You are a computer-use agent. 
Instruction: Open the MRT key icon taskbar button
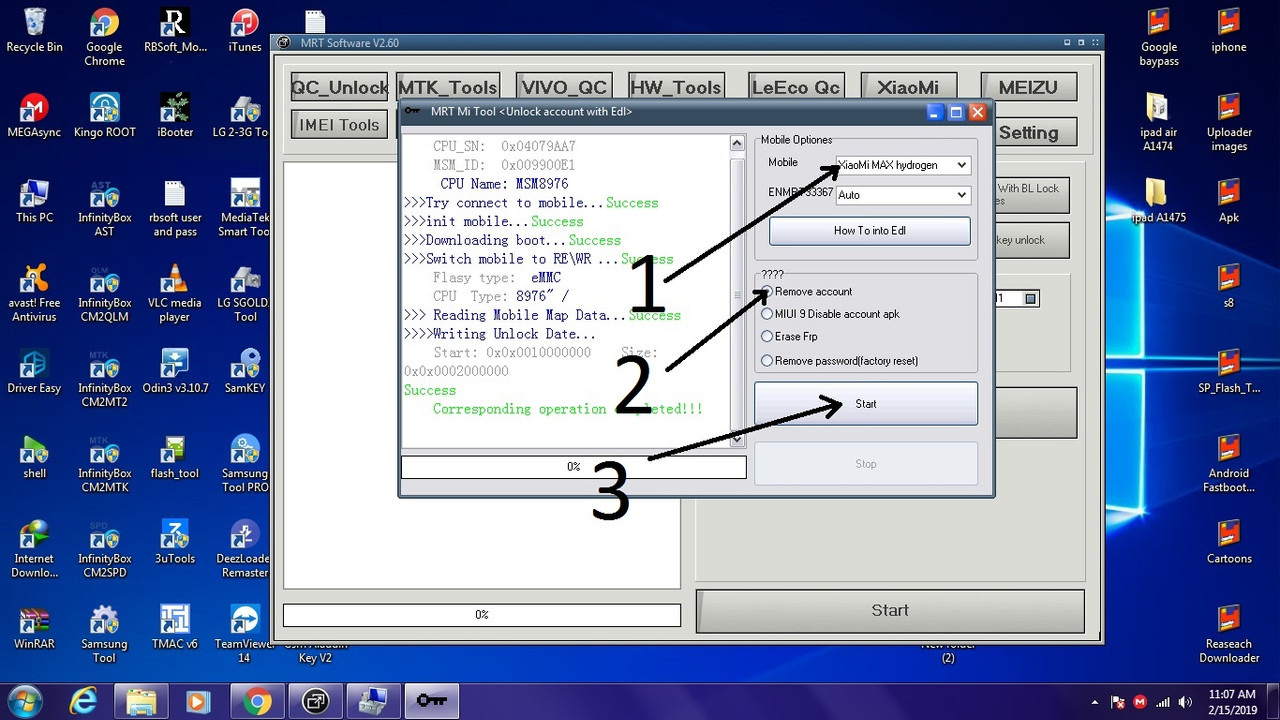click(431, 701)
